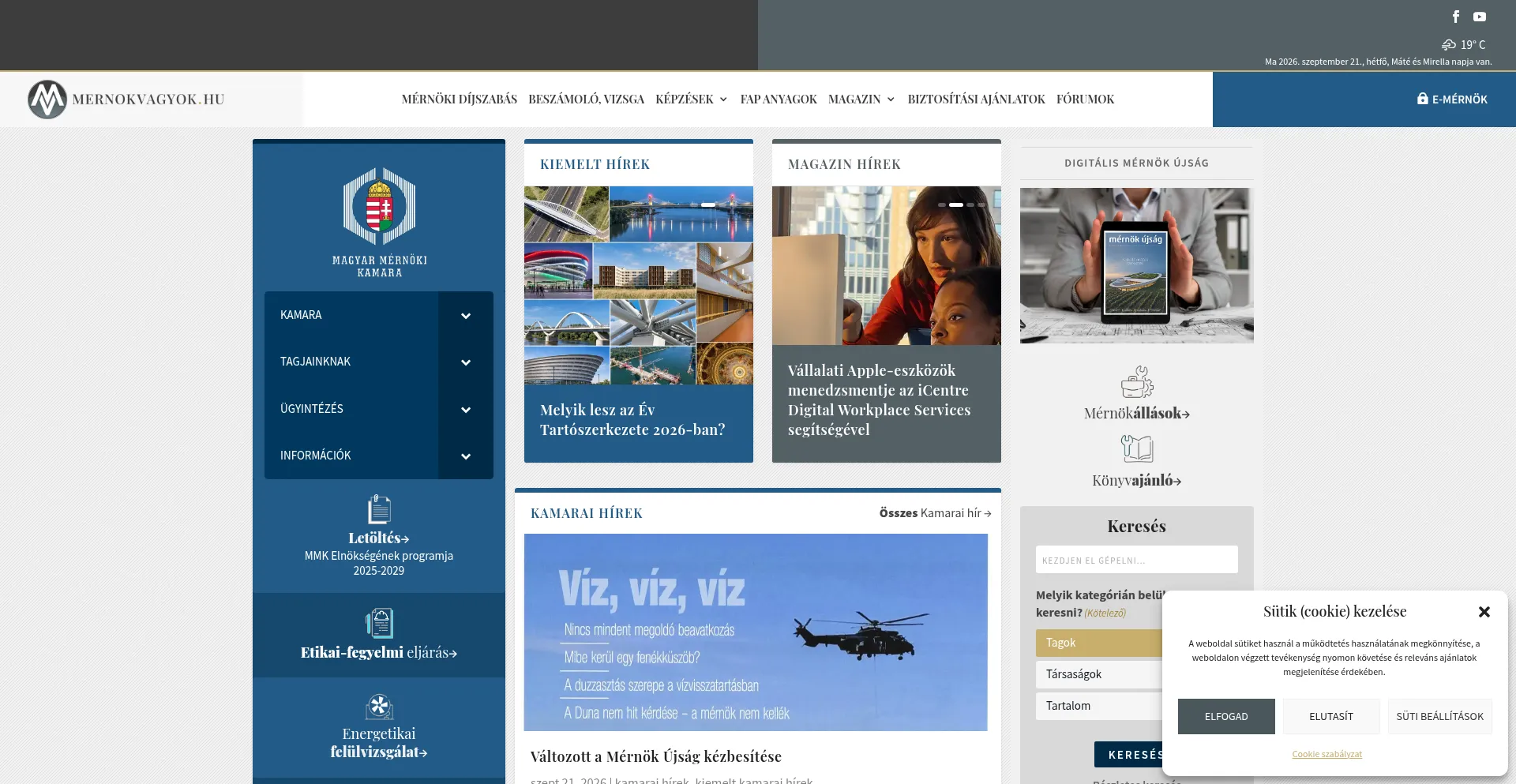Expand the INFORMÁCIÓK sidebar section
1516x784 pixels.
pyautogui.click(x=466, y=456)
